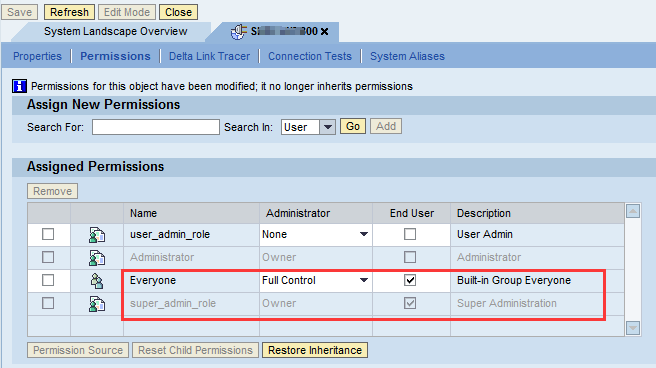
Task: Focus the Search For input field
Action: click(156, 127)
